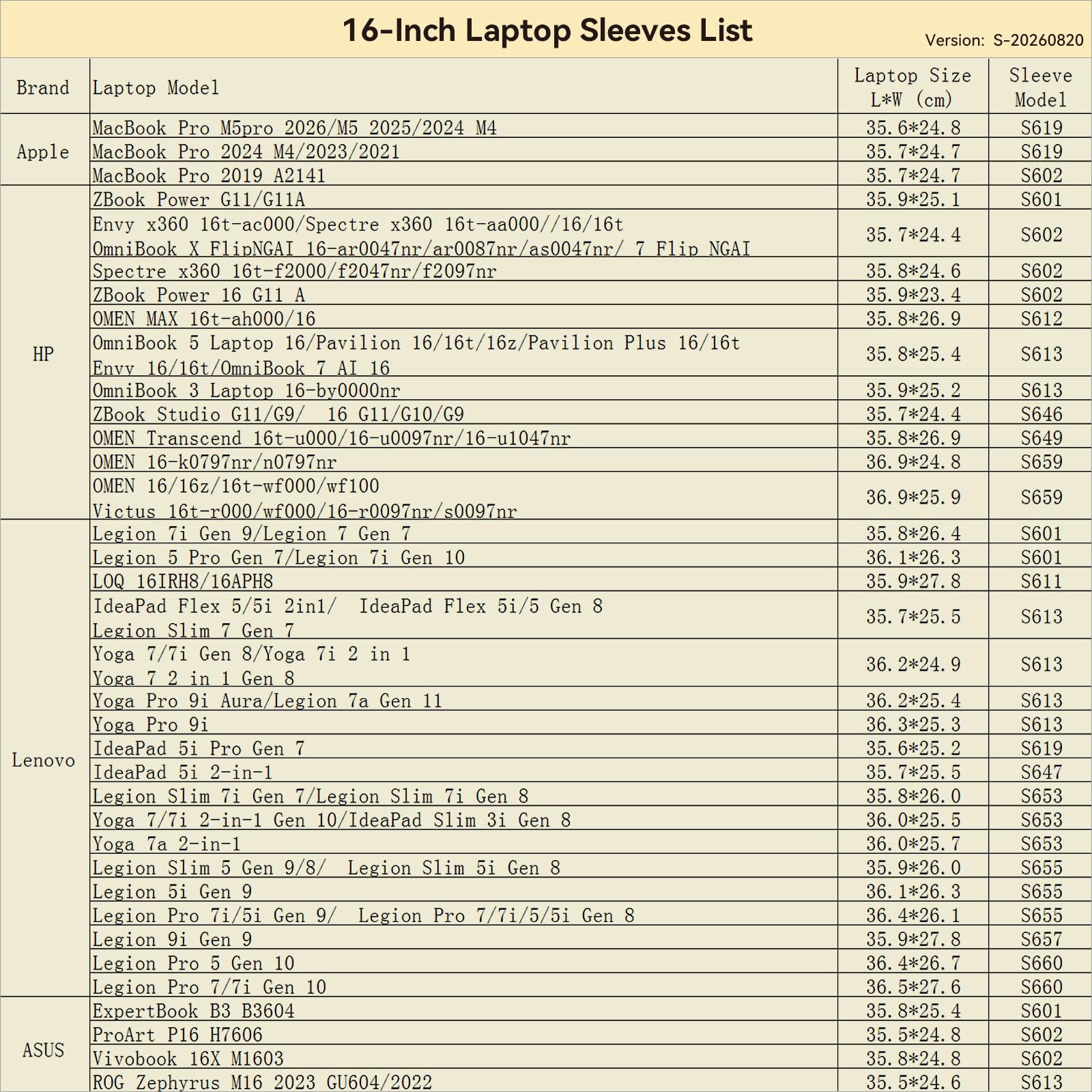Image resolution: width=1092 pixels, height=1092 pixels.
Task: Click the "16-Inch Laptop Sleeves List" title
Action: pos(547,31)
